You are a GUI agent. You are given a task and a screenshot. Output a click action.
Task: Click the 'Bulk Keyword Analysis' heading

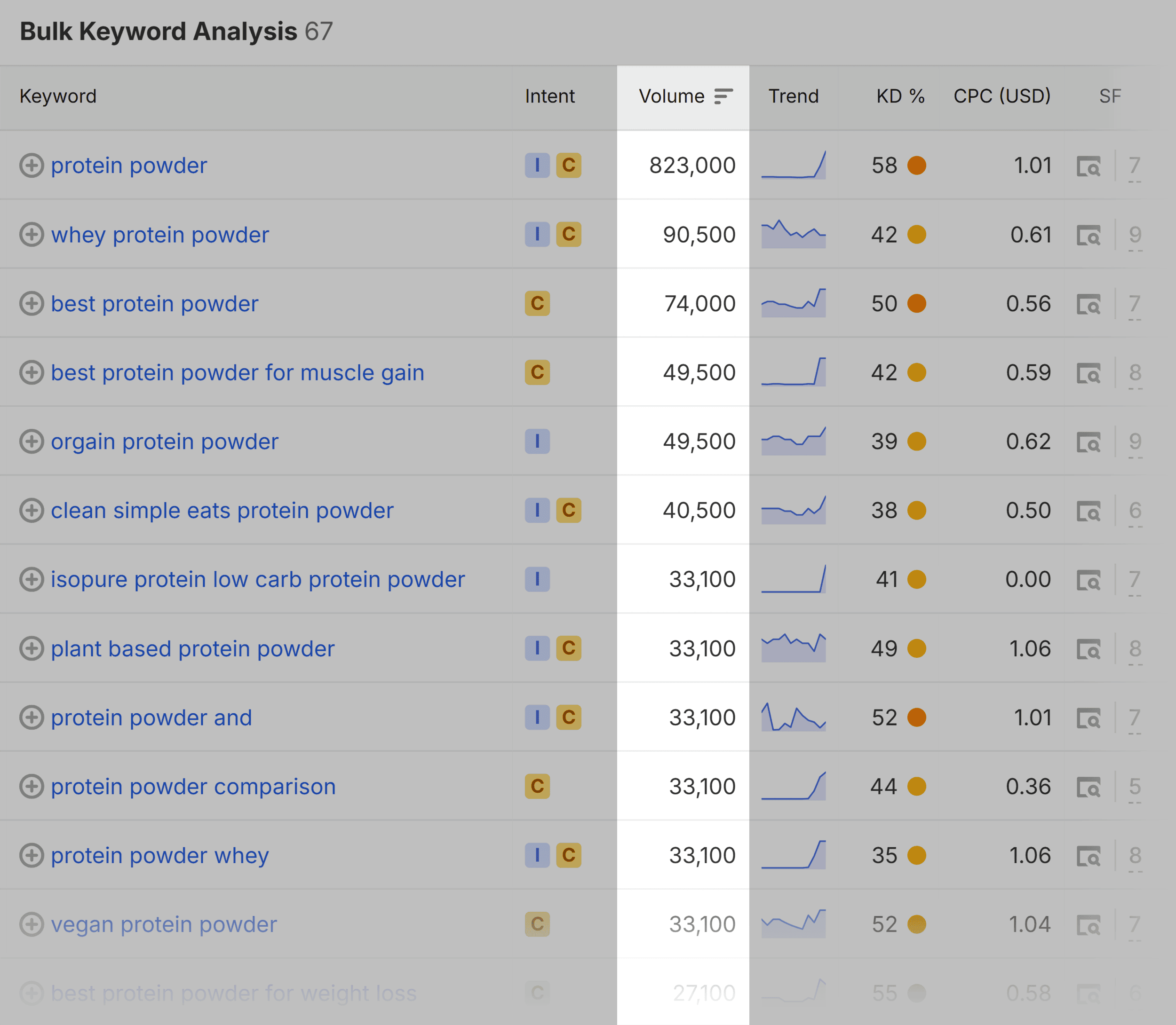click(159, 32)
